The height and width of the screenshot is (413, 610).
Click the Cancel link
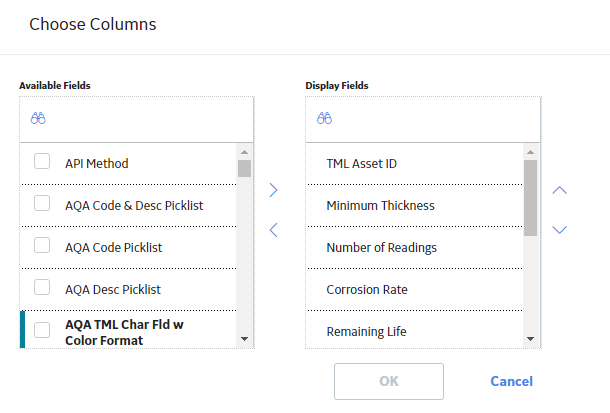(x=512, y=381)
